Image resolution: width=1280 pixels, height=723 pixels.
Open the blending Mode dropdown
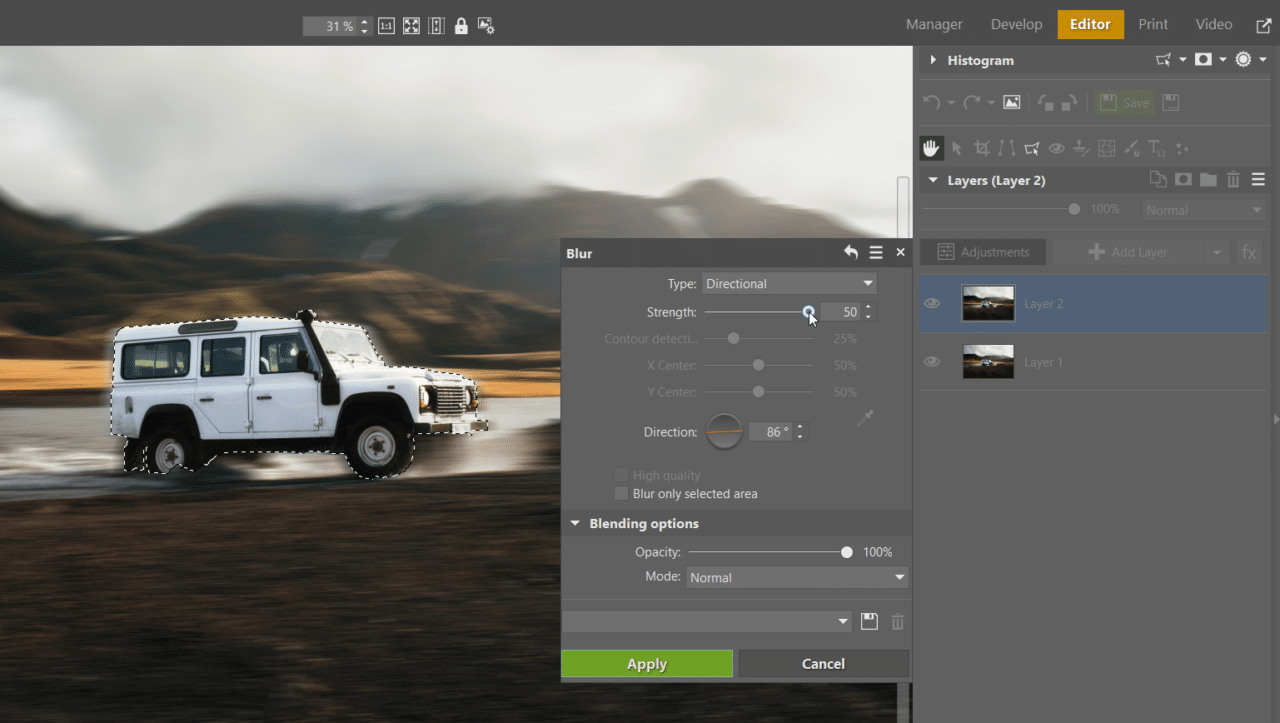[x=796, y=577]
